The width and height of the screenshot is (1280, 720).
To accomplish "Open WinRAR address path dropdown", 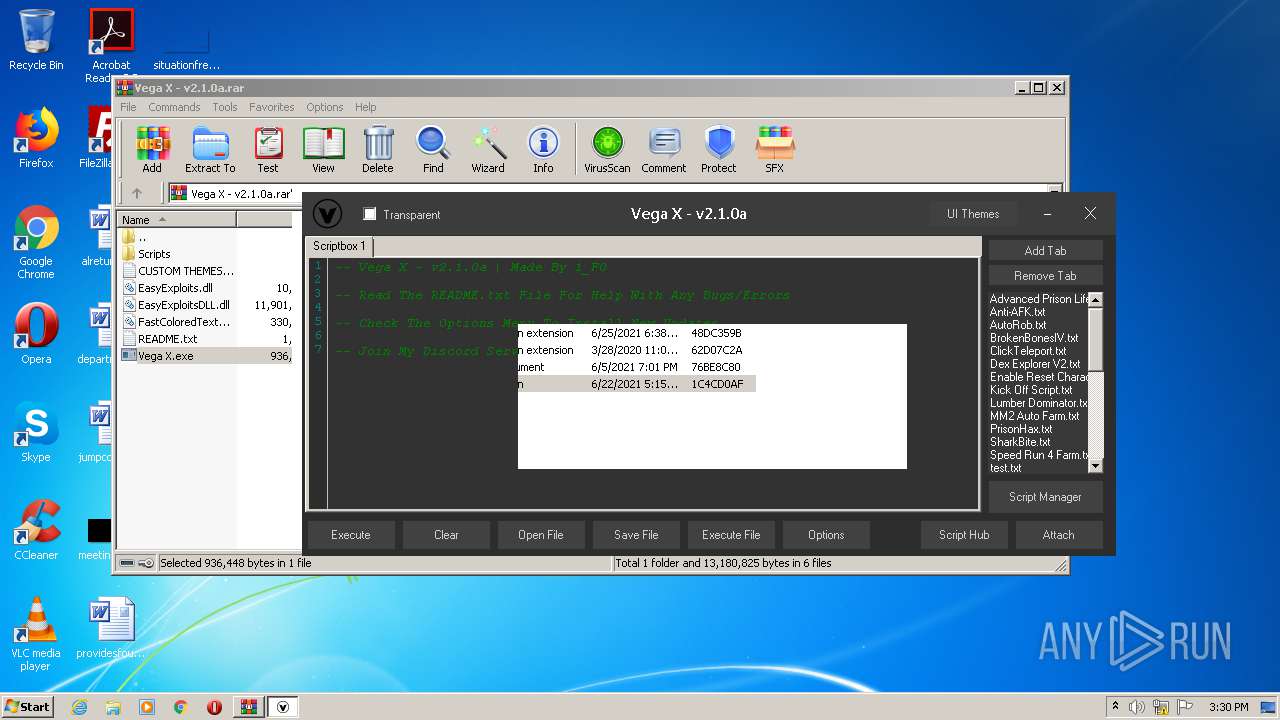I will click(1054, 190).
